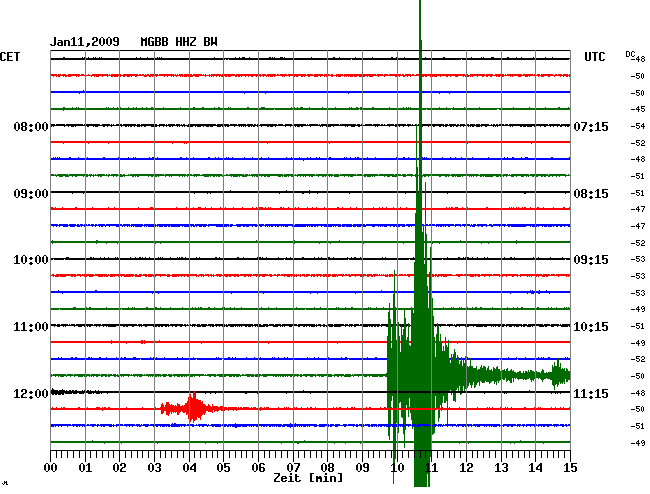Image resolution: width=650 pixels, height=494 pixels.
Task: Select the DC value -54 beside 07:15
Action: (638, 126)
